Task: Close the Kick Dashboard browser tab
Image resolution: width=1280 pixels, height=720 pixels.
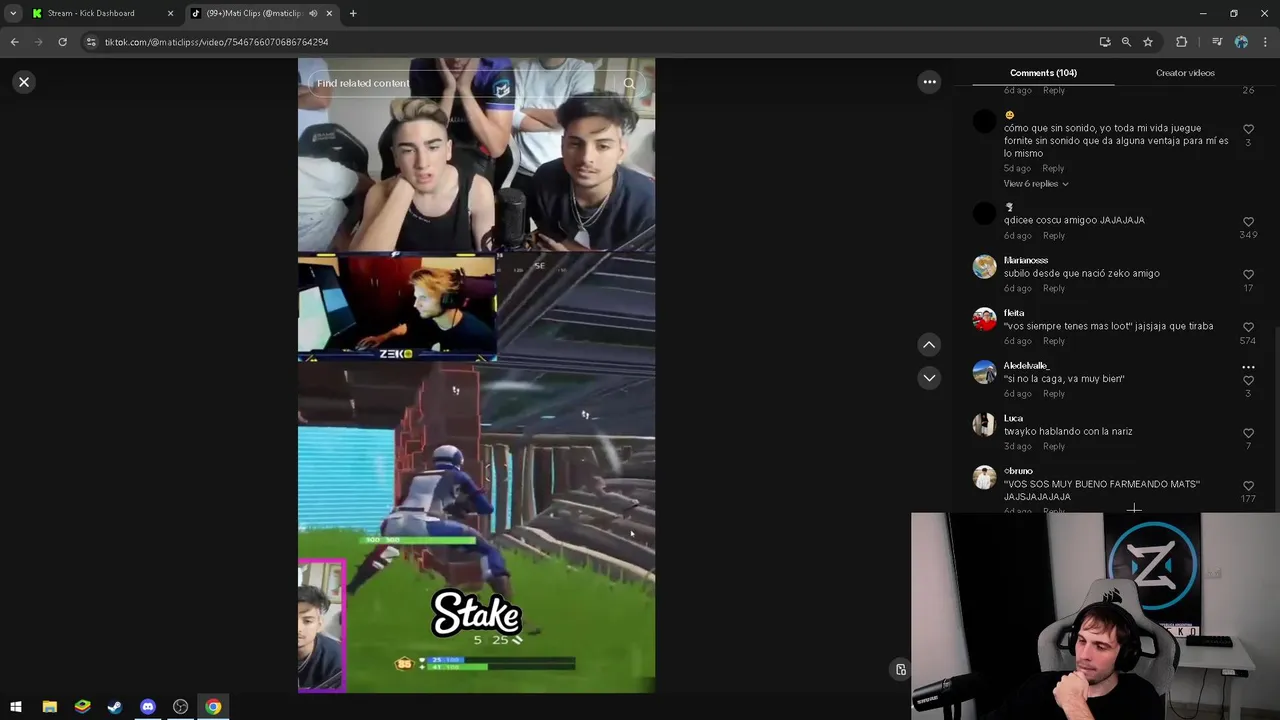Action: (170, 13)
